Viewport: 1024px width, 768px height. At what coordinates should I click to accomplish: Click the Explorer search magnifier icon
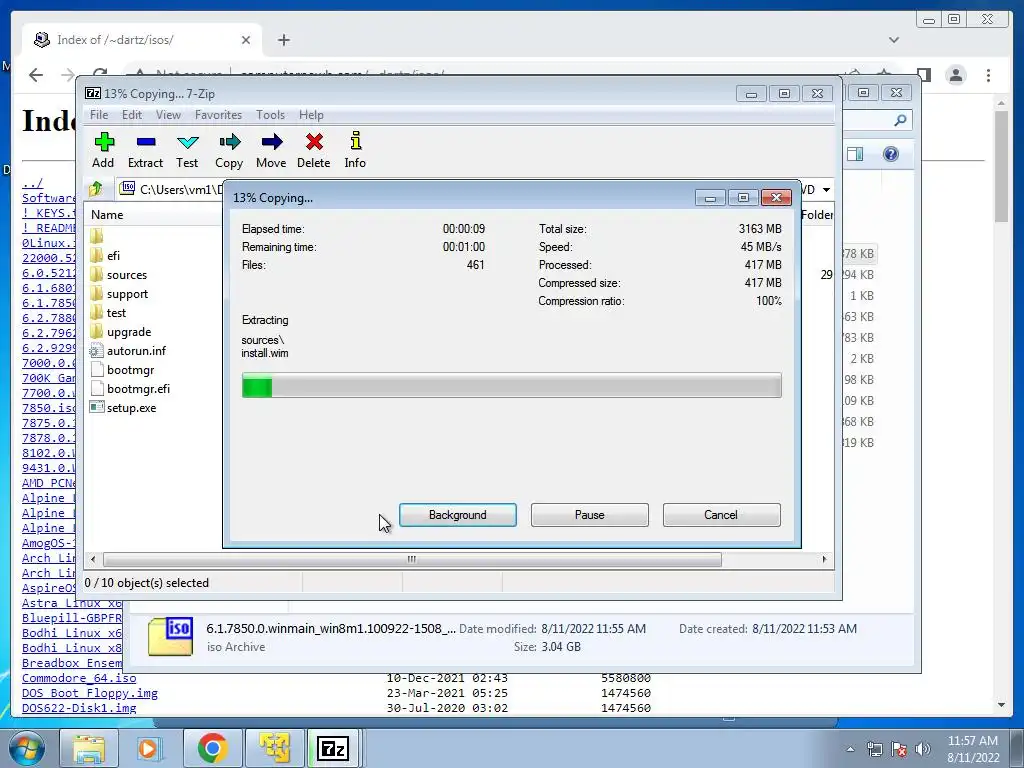(900, 120)
